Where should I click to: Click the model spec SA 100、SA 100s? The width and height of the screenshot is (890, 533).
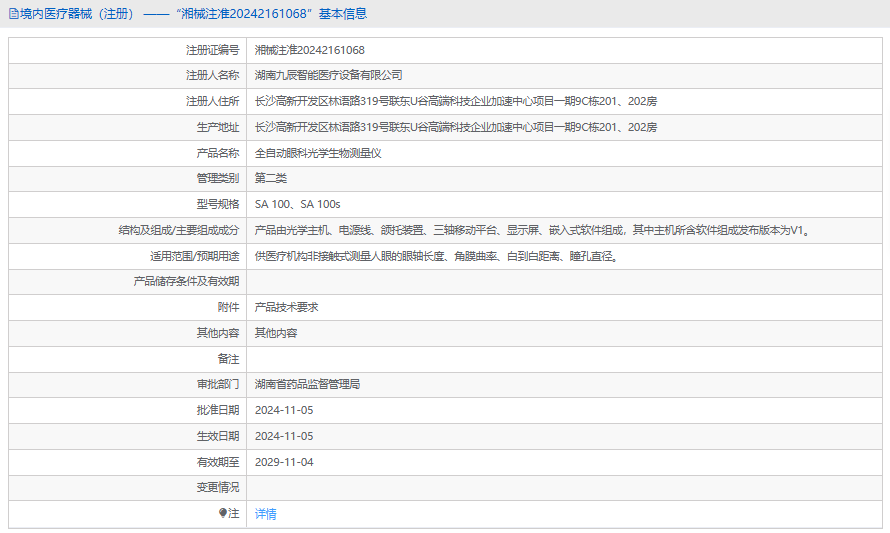(297, 204)
